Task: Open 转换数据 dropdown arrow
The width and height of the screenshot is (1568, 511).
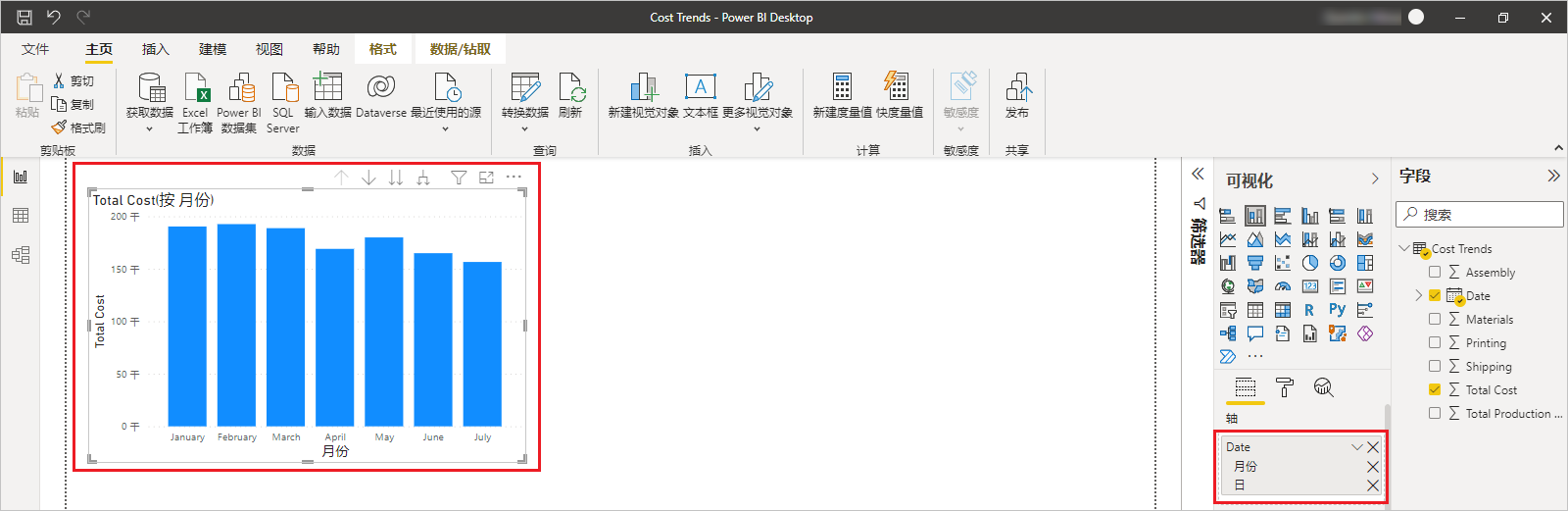Action: click(x=524, y=128)
